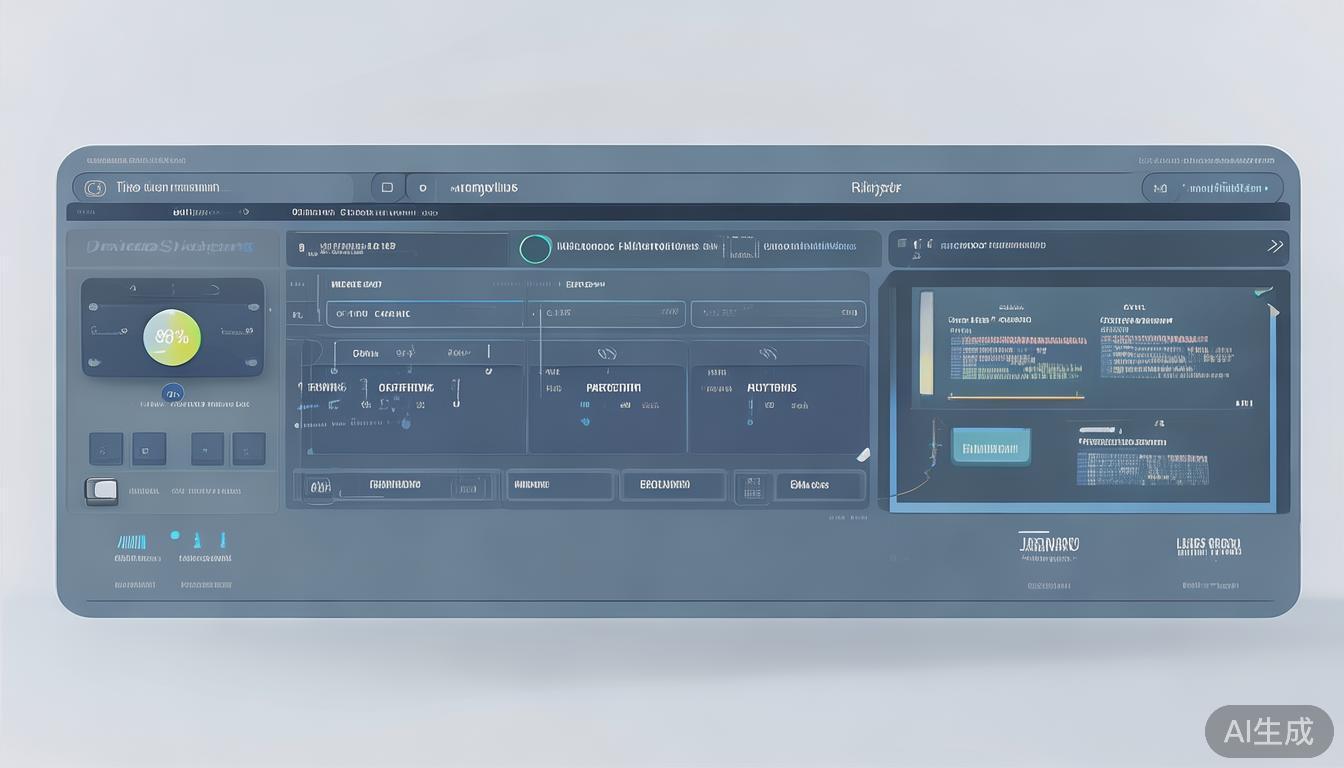Select the 'Rihyotr' item in top bar
The width and height of the screenshot is (1344, 768).
(876, 188)
